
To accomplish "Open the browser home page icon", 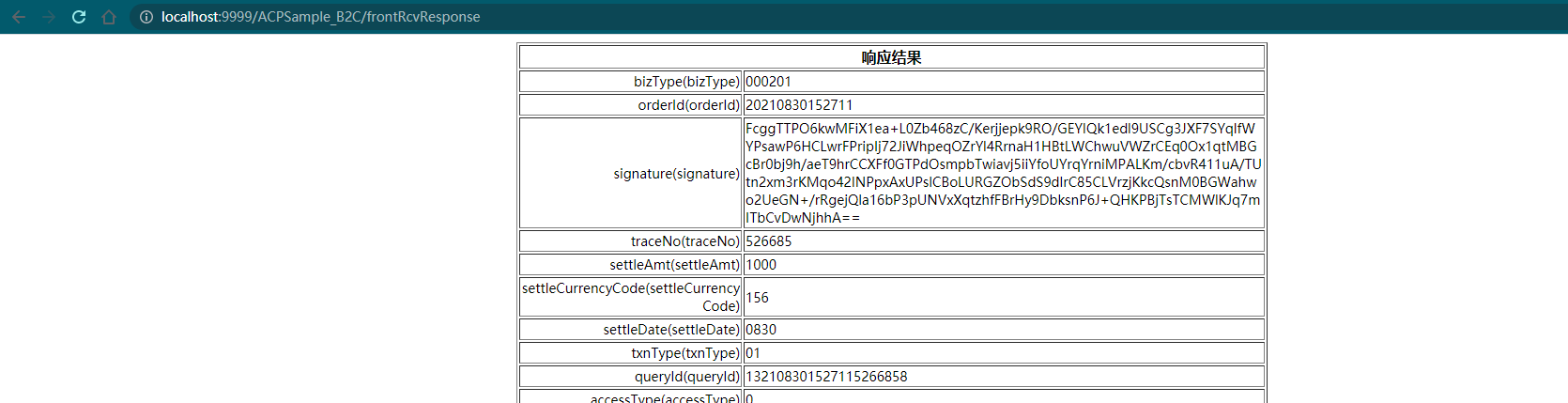I will [x=109, y=17].
